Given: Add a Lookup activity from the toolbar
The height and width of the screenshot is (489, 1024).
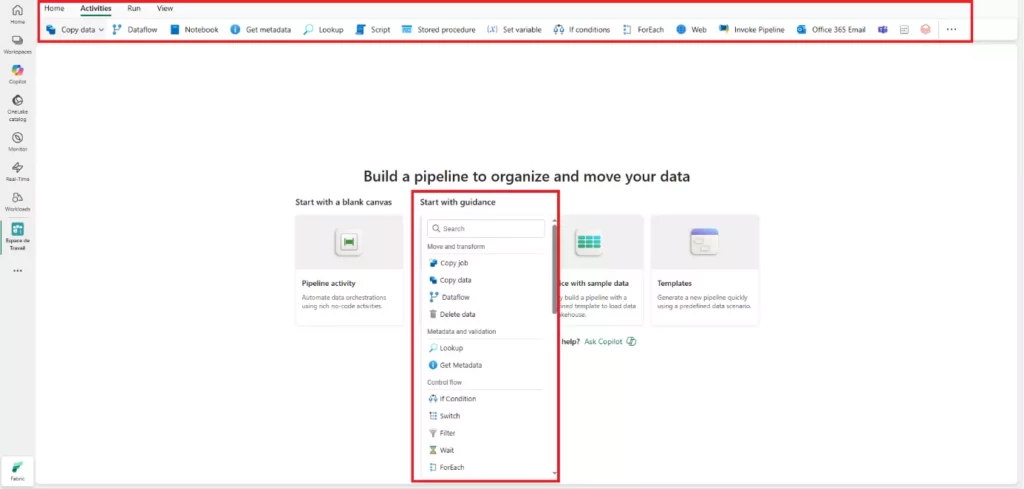Looking at the screenshot, I should point(323,29).
